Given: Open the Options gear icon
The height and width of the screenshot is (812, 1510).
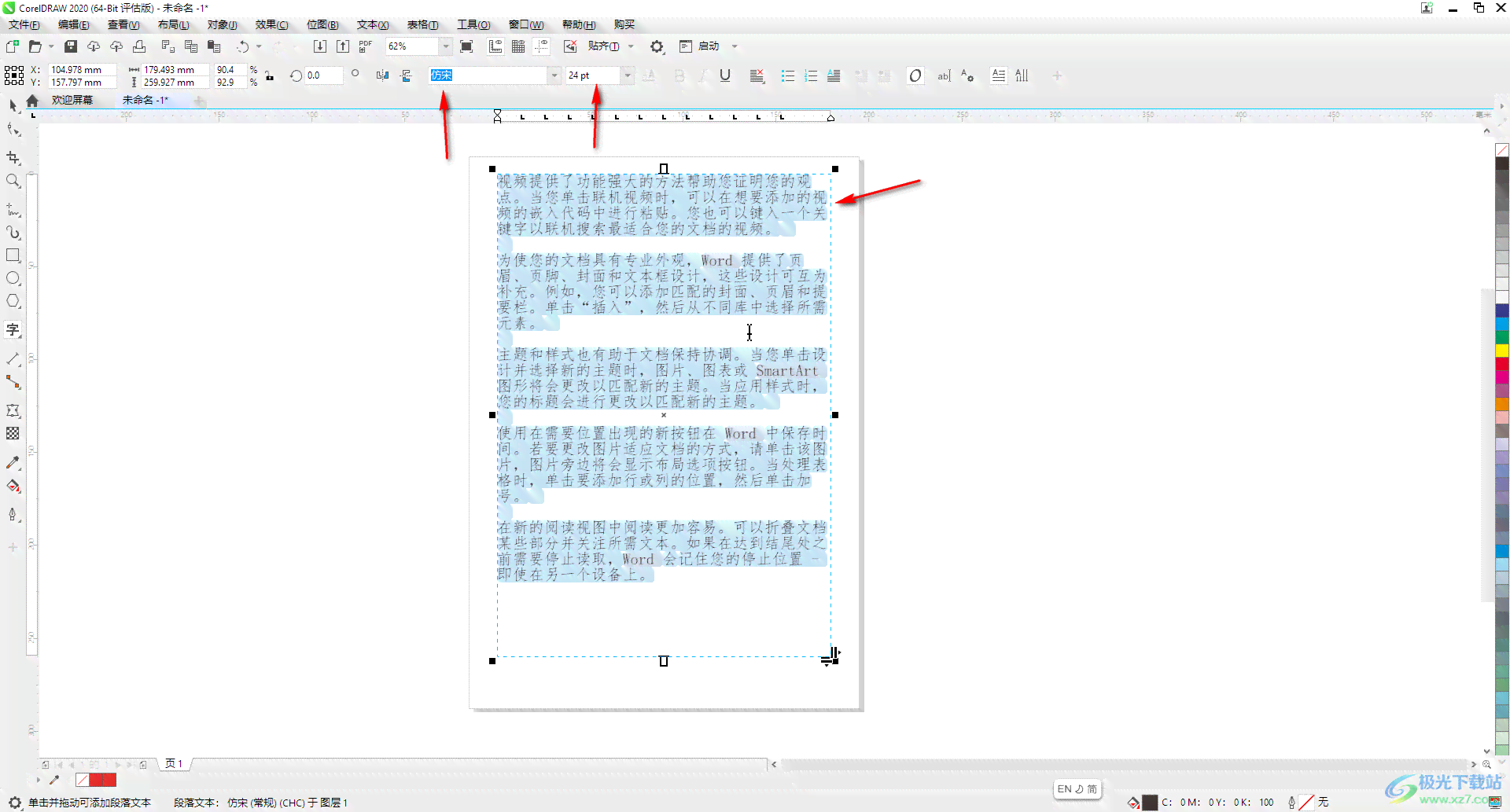Looking at the screenshot, I should point(657,46).
